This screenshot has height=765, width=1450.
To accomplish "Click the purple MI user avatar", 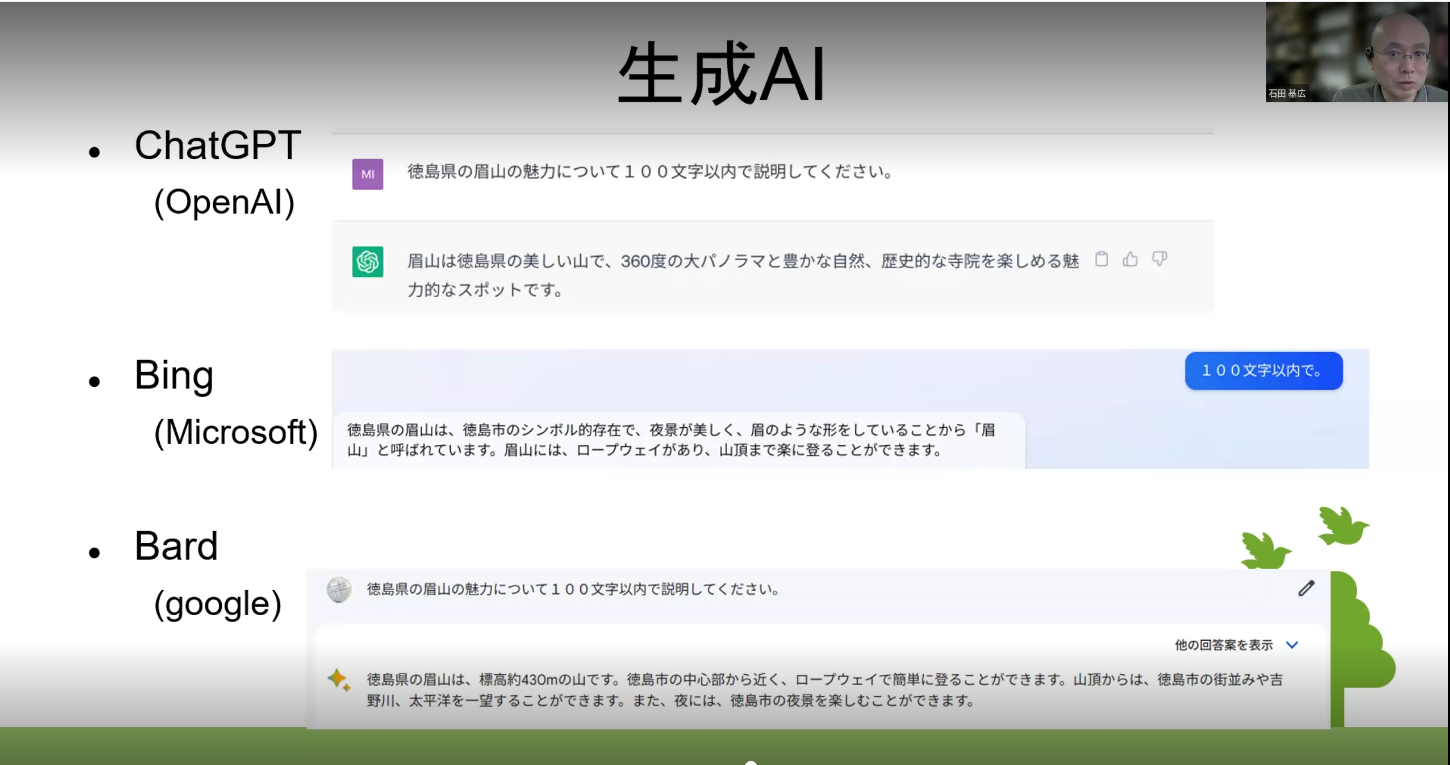I will 367,174.
